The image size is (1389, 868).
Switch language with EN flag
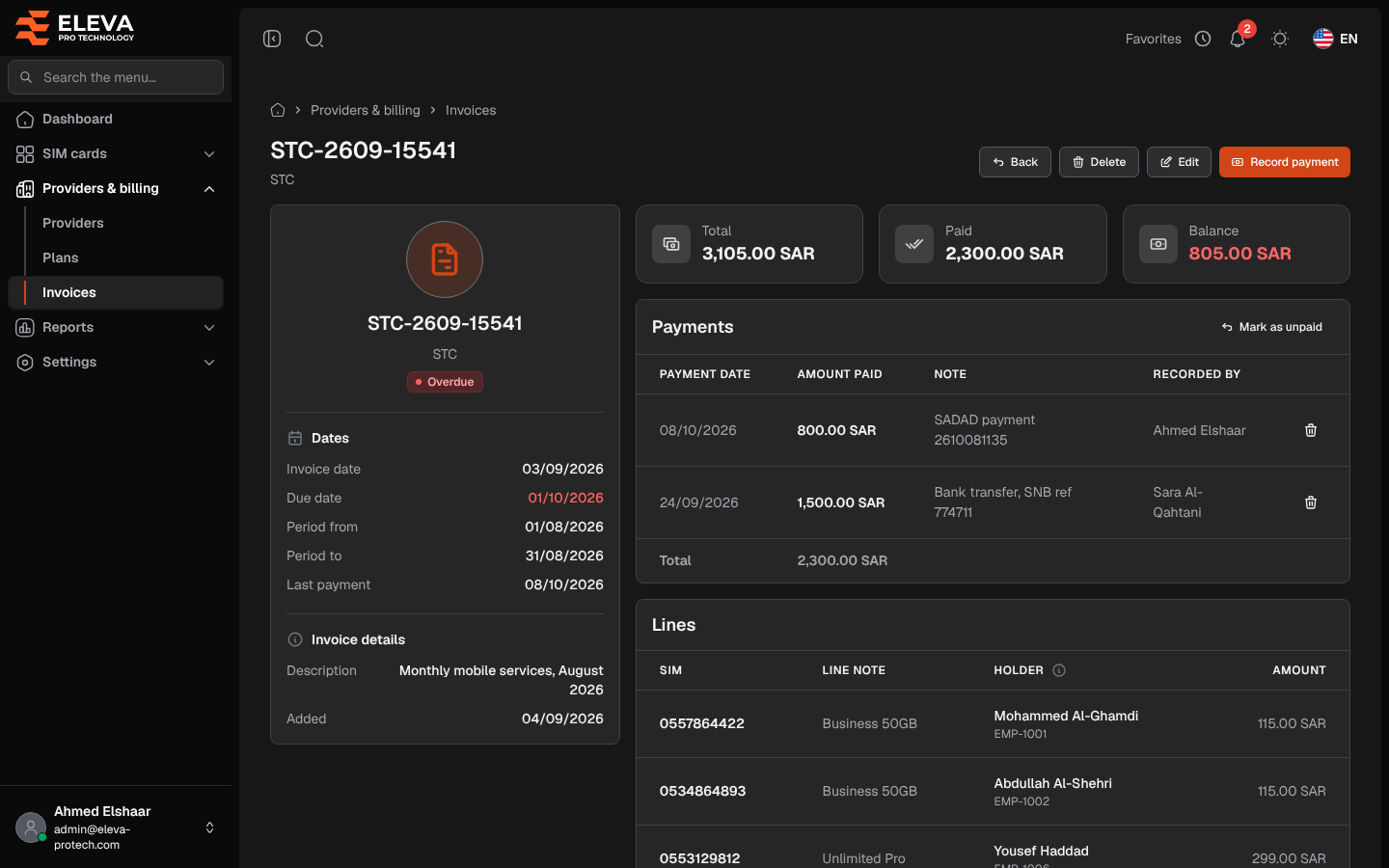click(1335, 39)
